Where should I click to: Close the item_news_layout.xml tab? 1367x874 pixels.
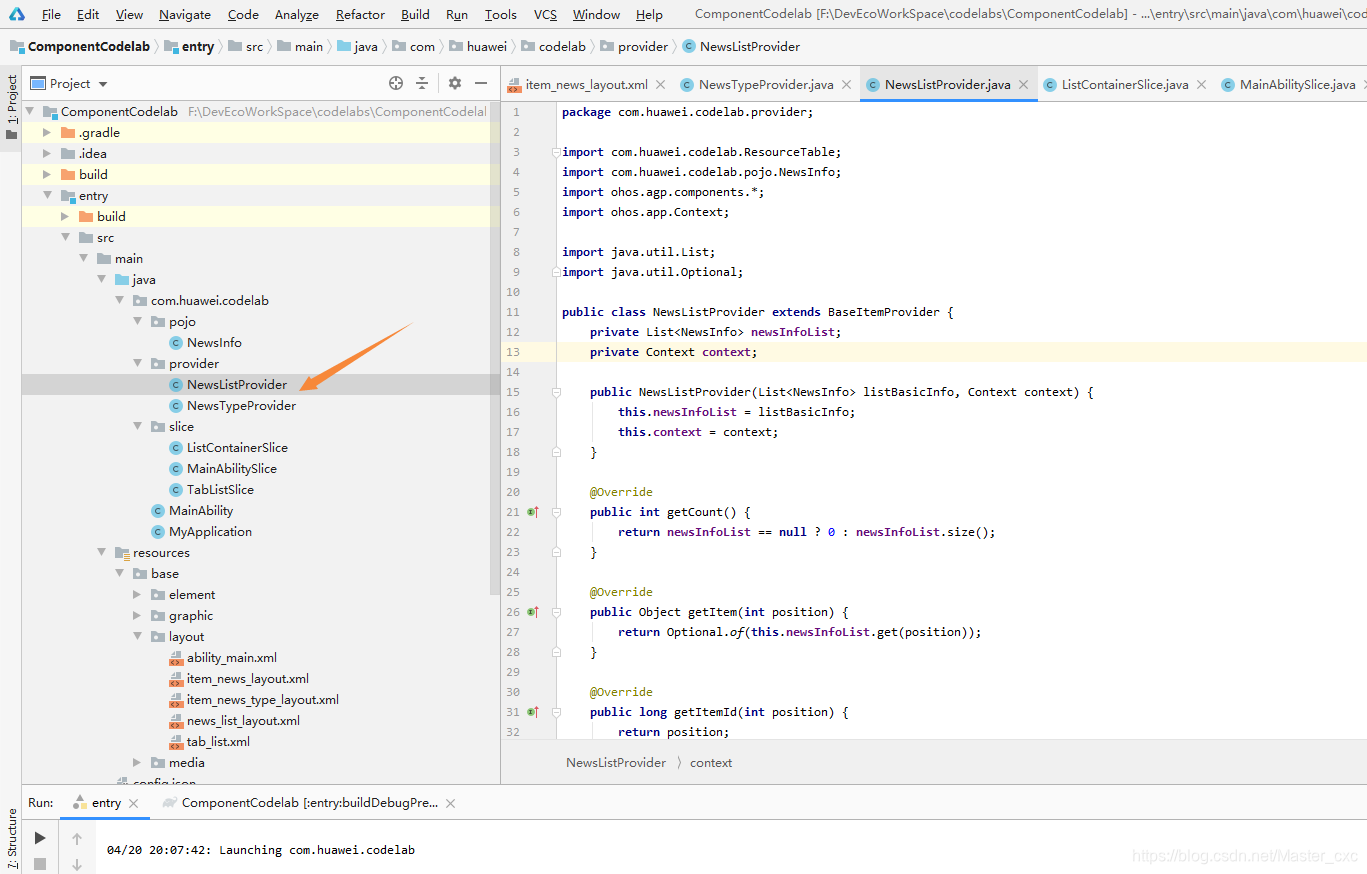[661, 85]
